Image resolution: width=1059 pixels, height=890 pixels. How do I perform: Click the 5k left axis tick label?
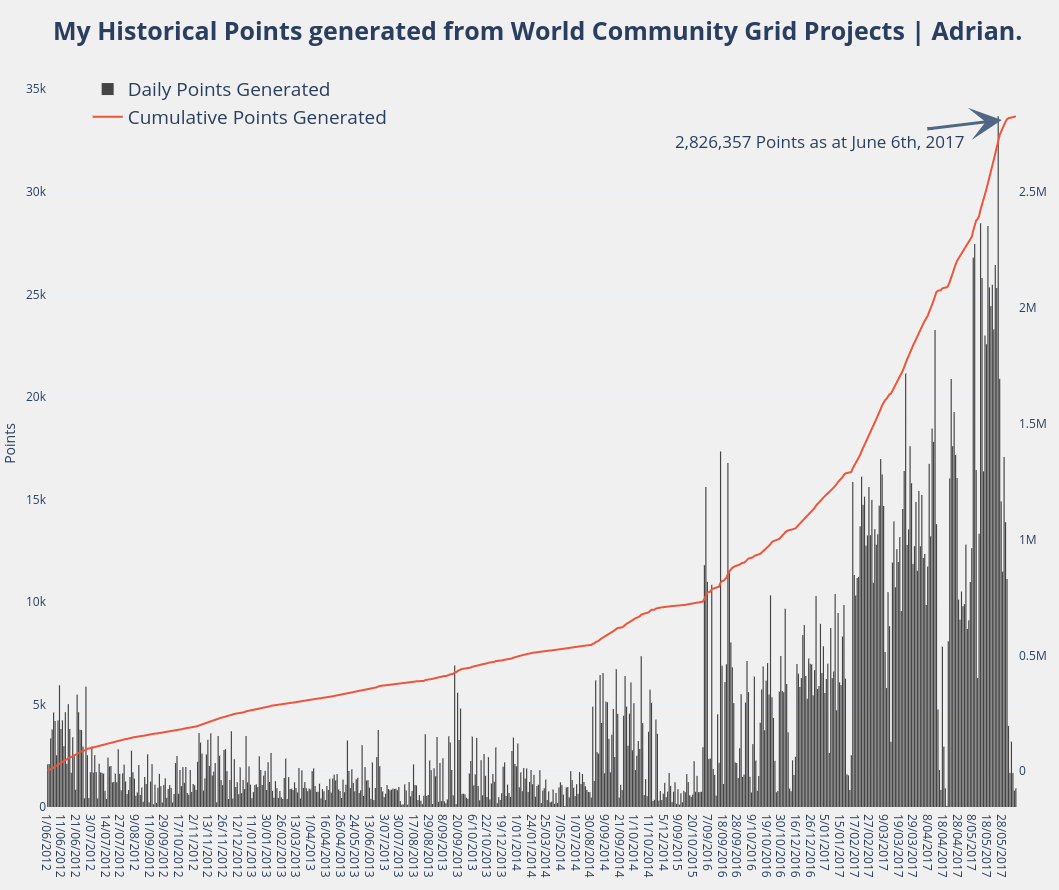(x=37, y=704)
